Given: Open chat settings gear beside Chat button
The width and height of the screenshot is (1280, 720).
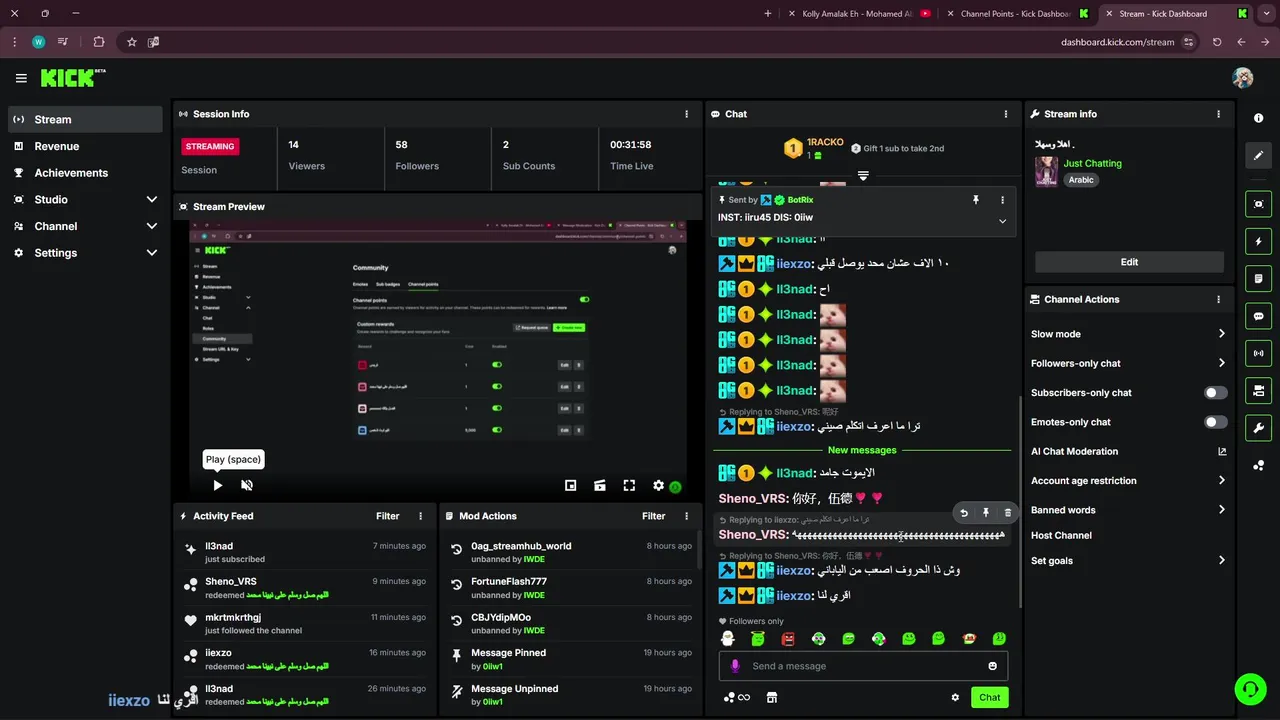Looking at the screenshot, I should click(955, 698).
